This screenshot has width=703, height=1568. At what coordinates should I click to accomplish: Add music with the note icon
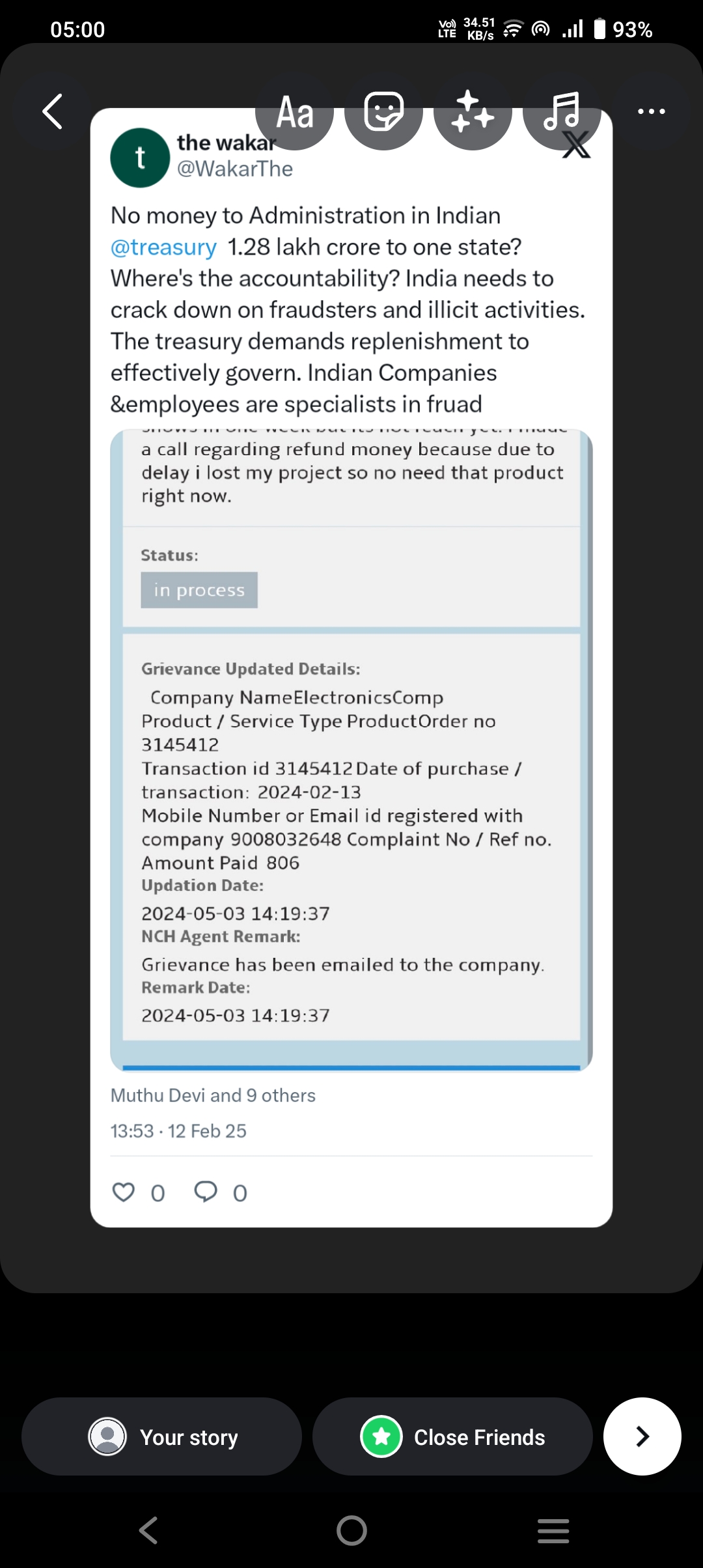click(562, 112)
